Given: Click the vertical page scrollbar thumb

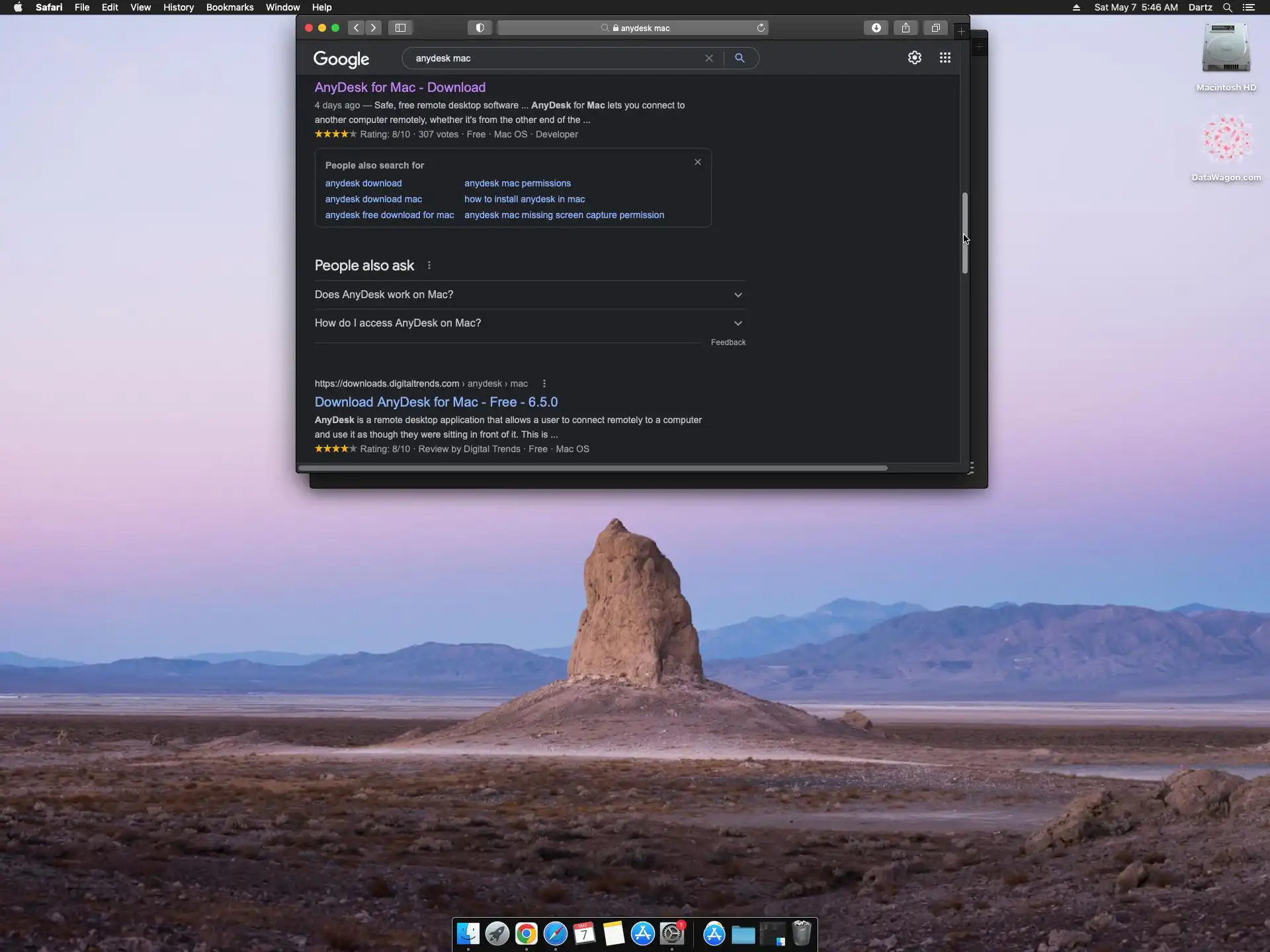Looking at the screenshot, I should 964,233.
